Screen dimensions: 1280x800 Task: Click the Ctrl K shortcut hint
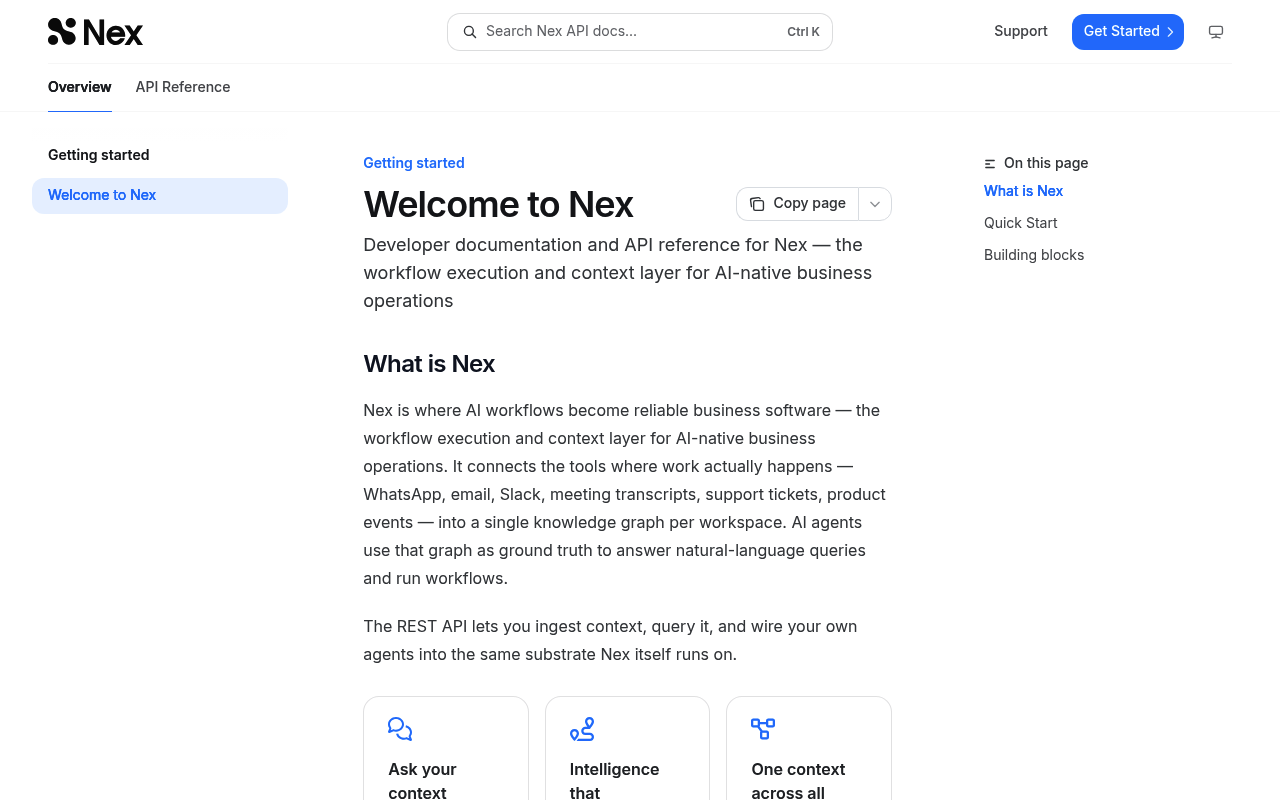coord(803,32)
